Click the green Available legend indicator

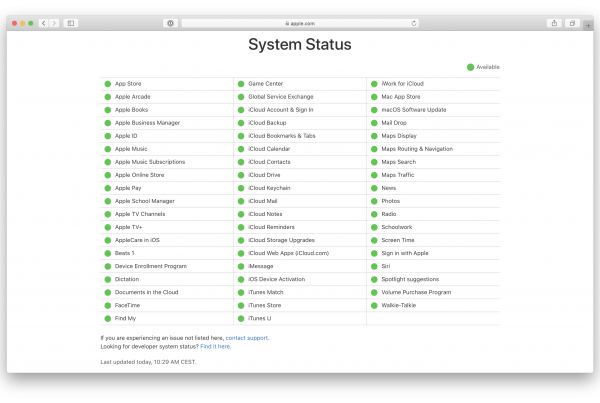pyautogui.click(x=470, y=67)
